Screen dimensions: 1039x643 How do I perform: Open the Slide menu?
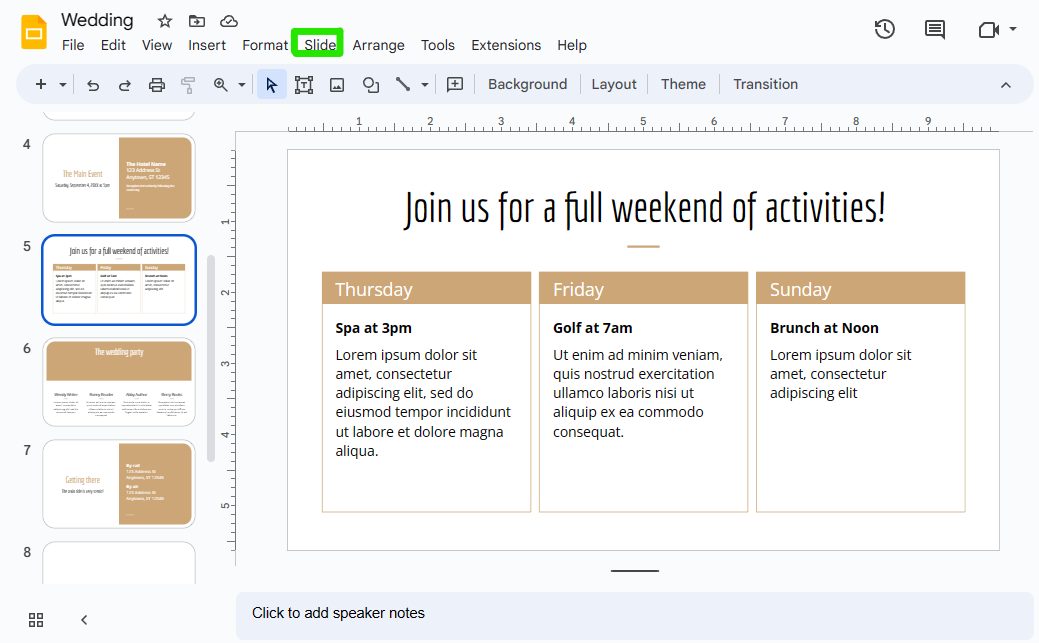(320, 45)
